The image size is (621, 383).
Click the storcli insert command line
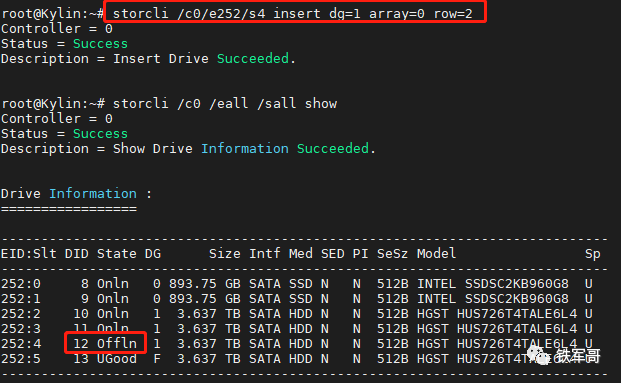pyautogui.click(x=293, y=14)
